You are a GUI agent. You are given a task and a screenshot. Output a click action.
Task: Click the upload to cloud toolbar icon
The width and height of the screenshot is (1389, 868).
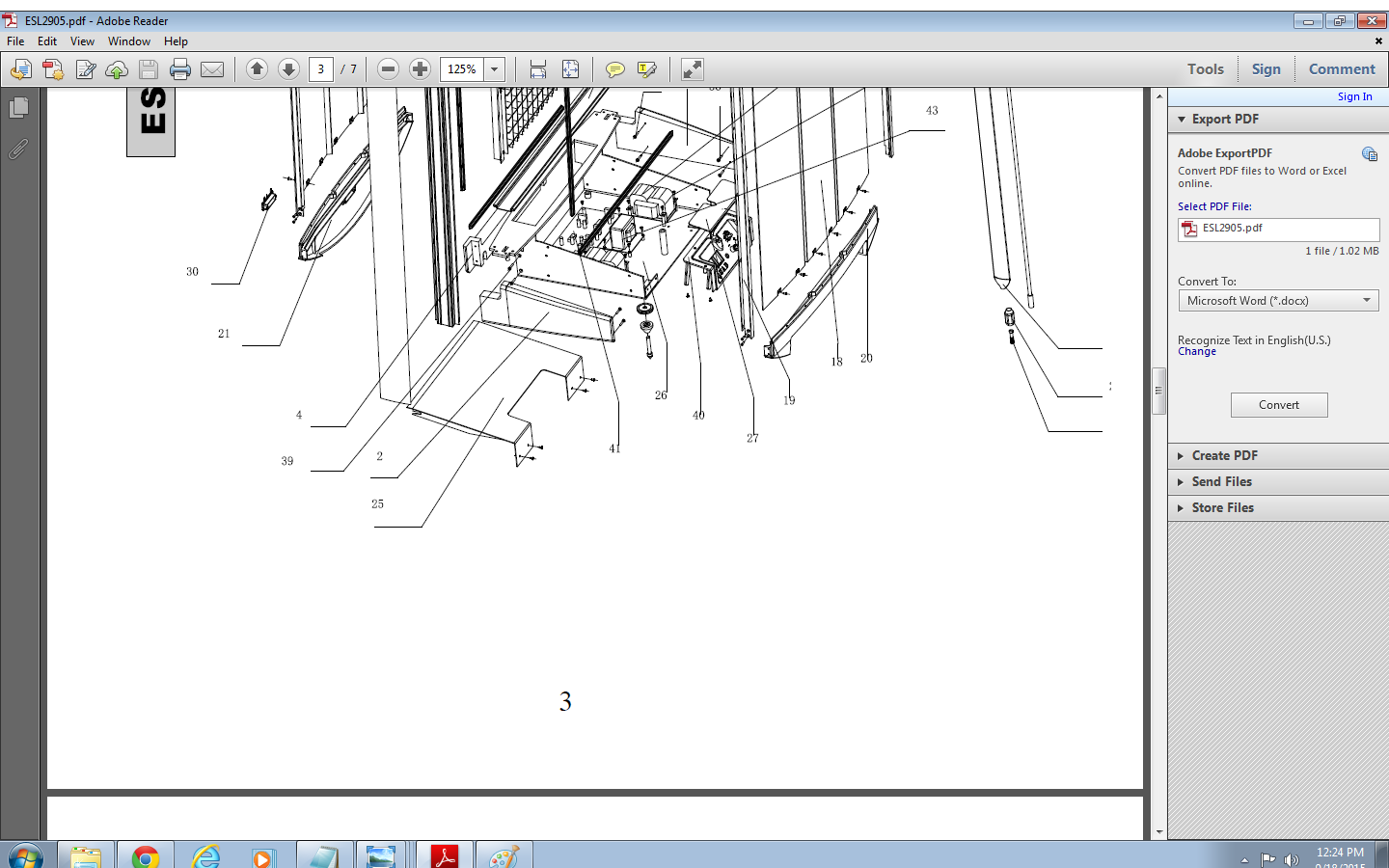117,69
